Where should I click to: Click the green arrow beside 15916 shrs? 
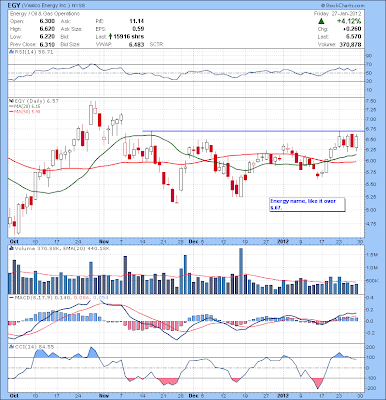point(110,36)
